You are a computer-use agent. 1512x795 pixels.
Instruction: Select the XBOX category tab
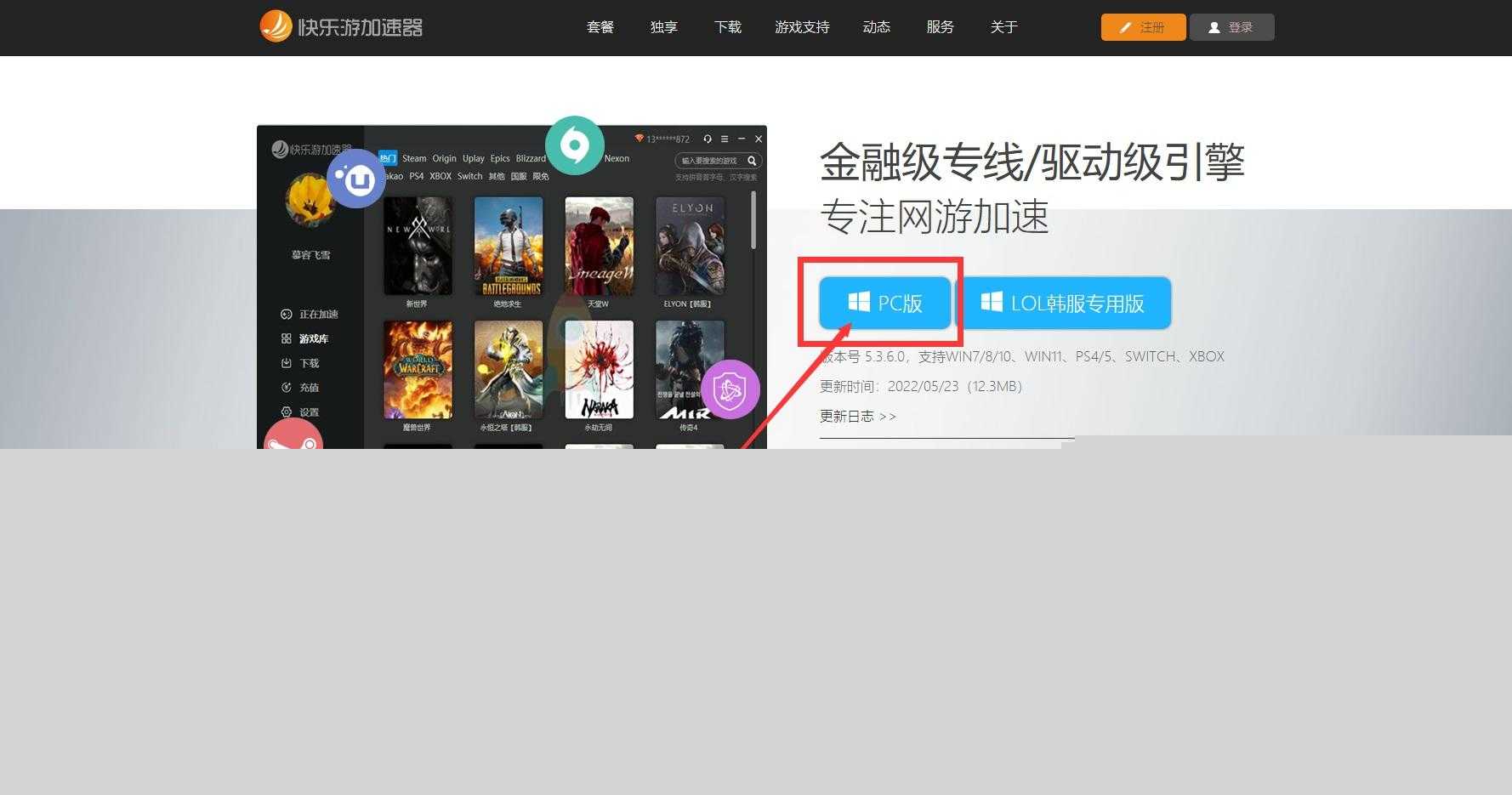(x=441, y=176)
